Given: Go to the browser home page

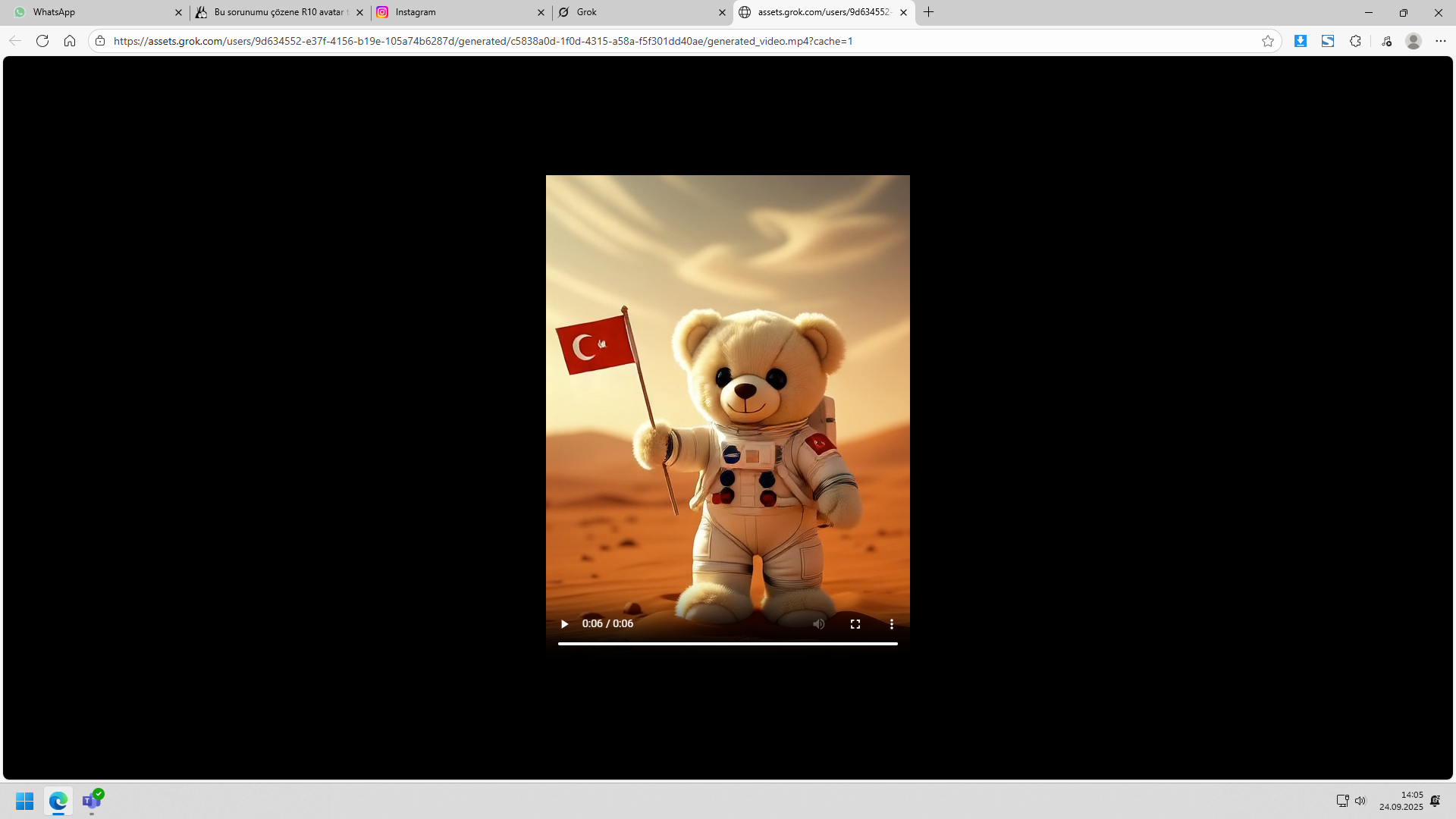Looking at the screenshot, I should pos(70,41).
